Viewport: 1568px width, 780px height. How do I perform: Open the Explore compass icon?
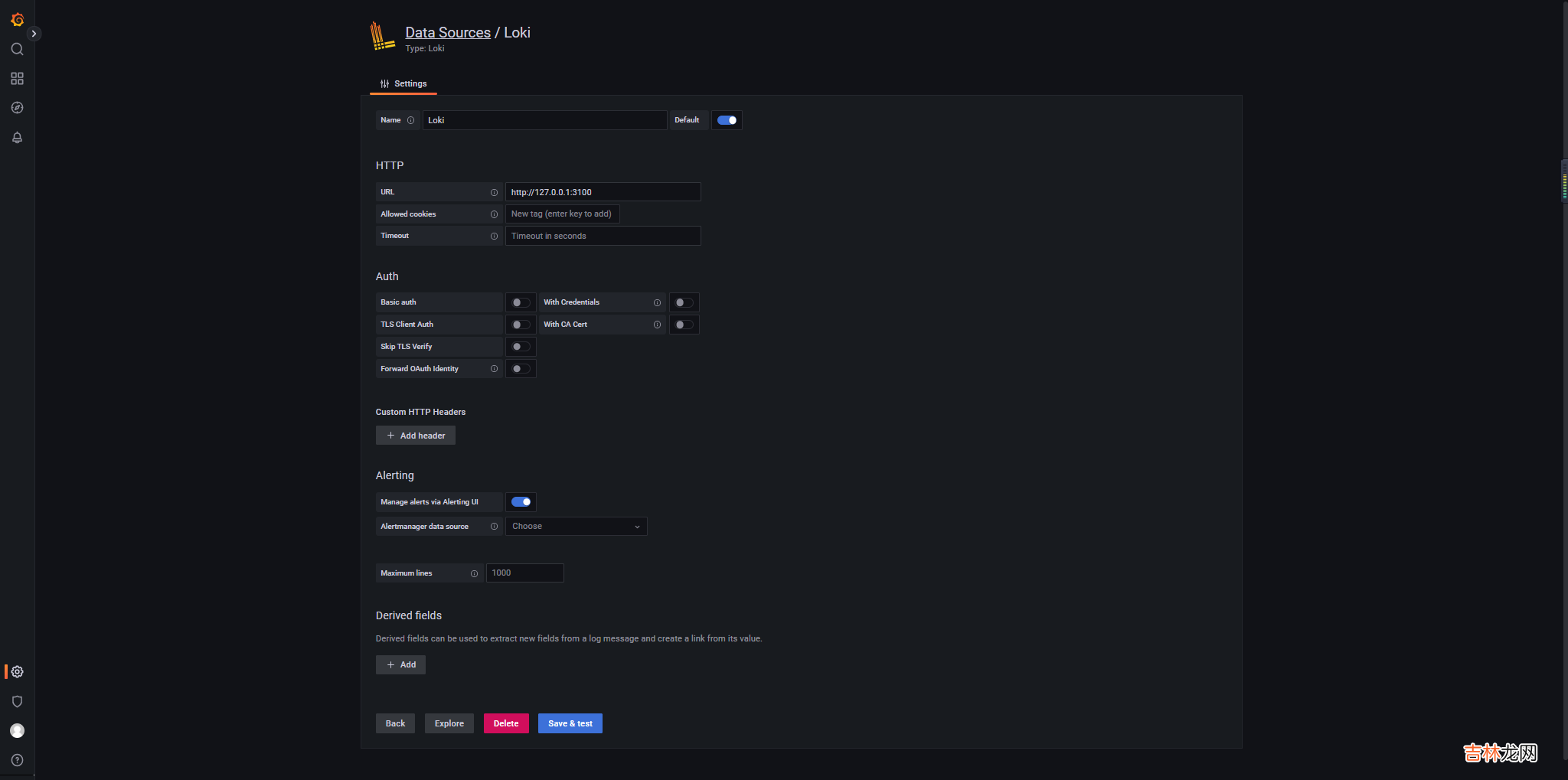(x=17, y=108)
